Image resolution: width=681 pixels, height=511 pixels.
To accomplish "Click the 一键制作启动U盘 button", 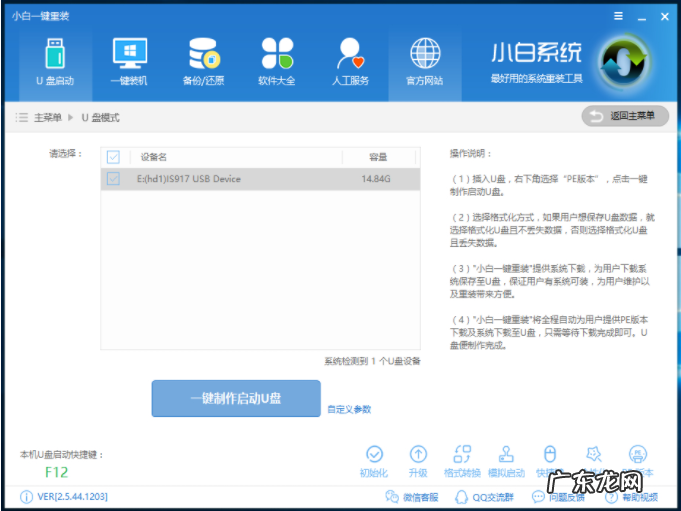I will 236,399.
